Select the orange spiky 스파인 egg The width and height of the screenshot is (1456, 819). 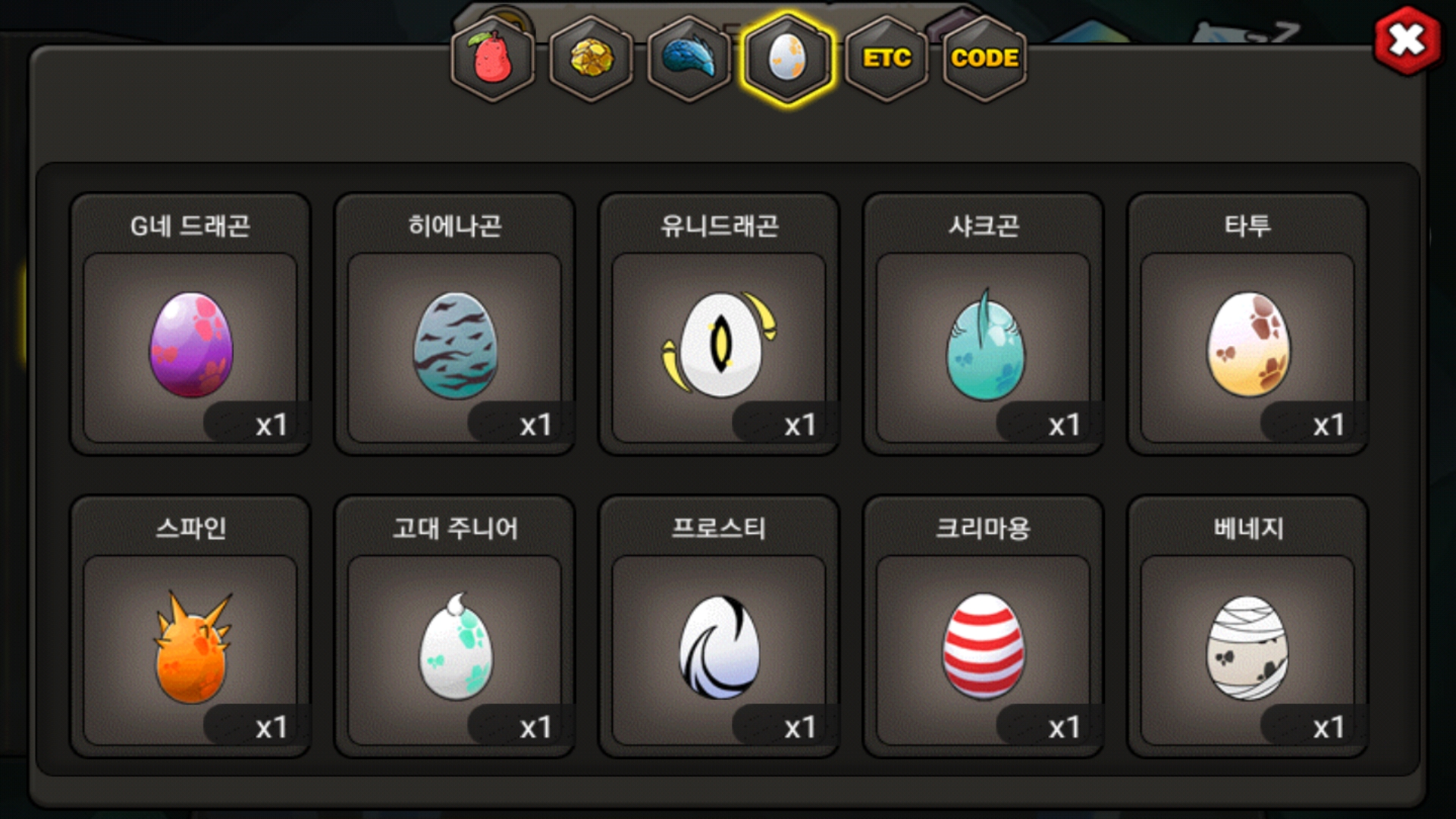pyautogui.click(x=191, y=648)
